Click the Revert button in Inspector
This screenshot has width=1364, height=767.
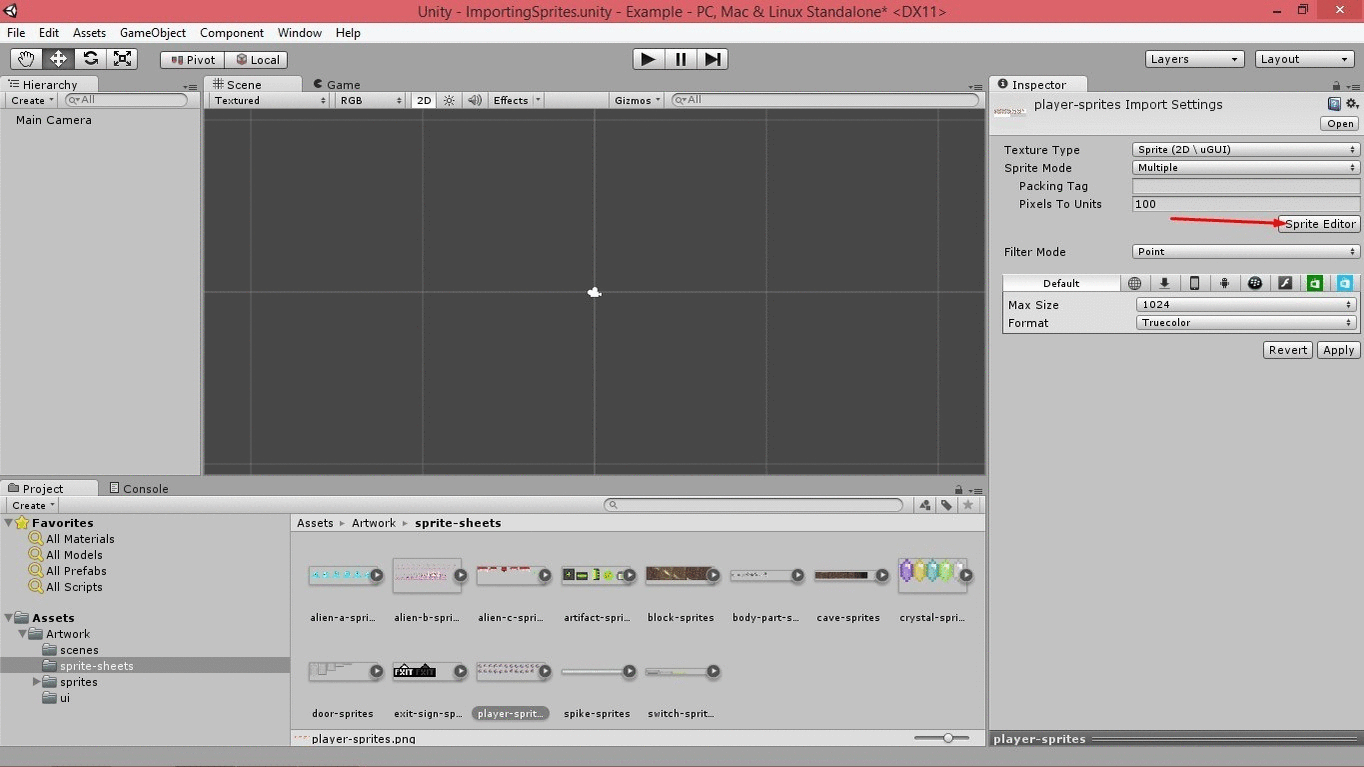[1288, 350]
